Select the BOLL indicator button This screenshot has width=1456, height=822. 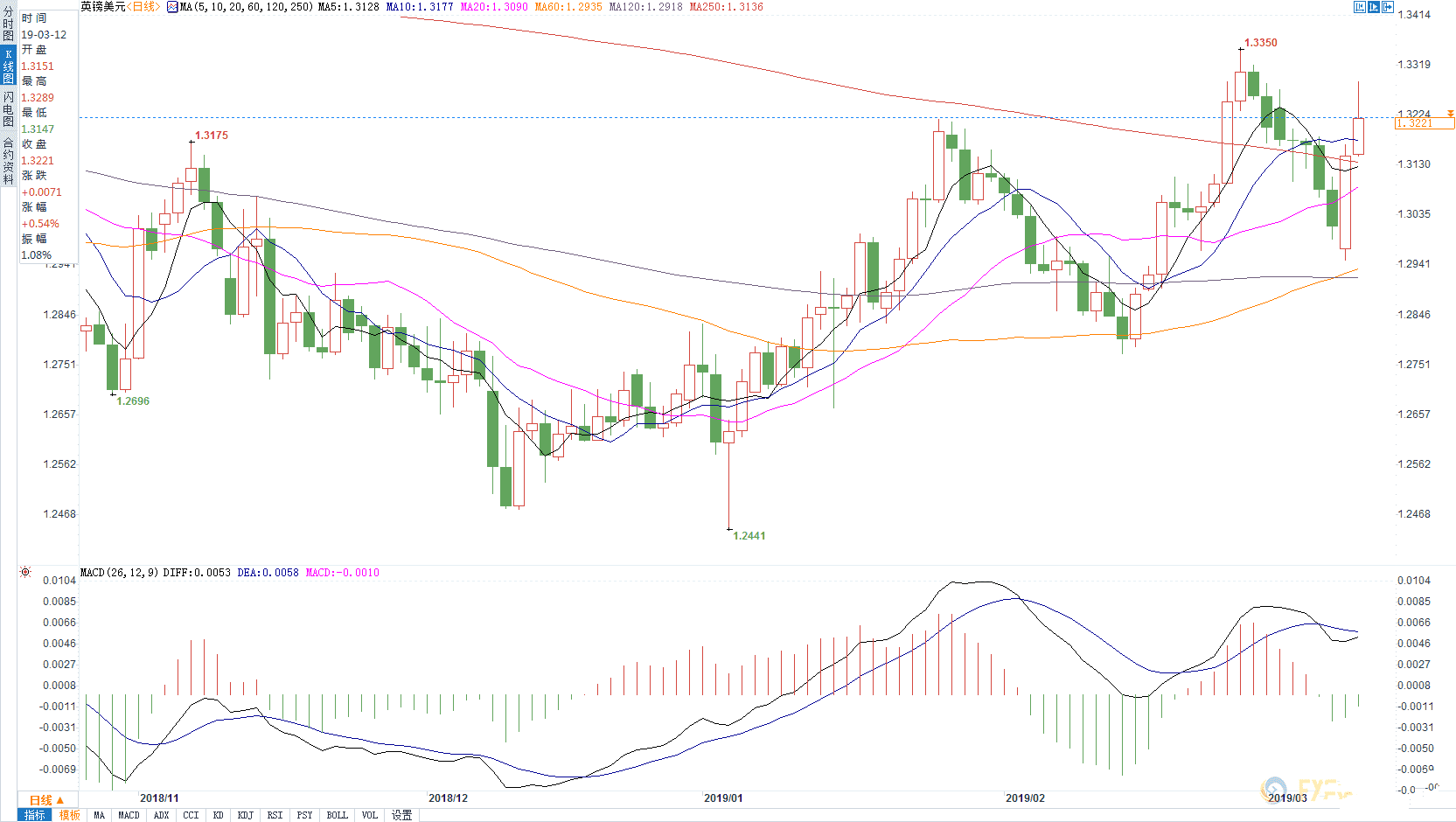pos(337,815)
